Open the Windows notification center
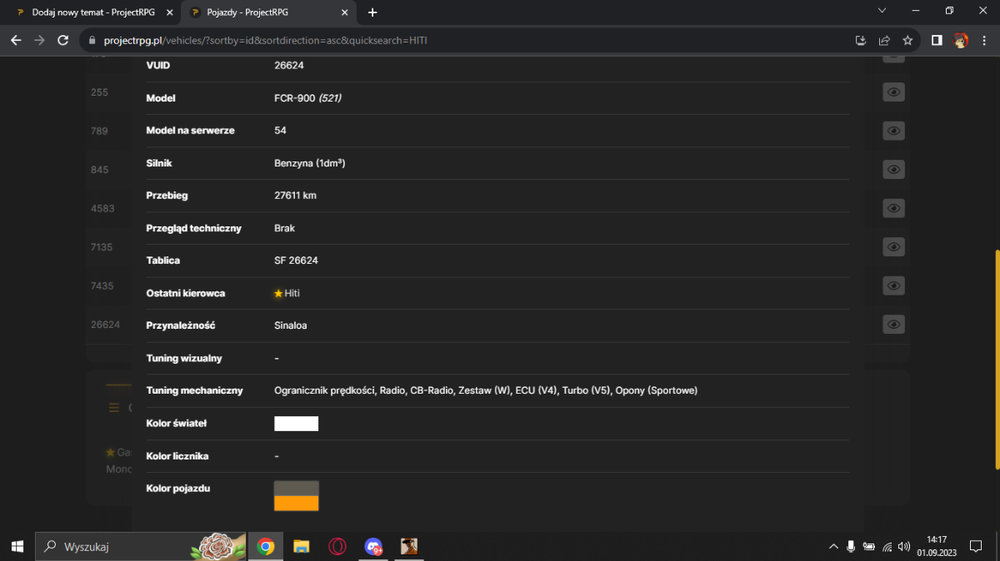Image resolution: width=1000 pixels, height=561 pixels. pos(976,546)
